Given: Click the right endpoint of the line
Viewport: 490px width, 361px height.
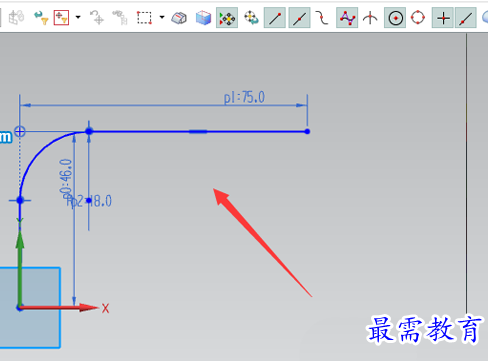Looking at the screenshot, I should [307, 132].
